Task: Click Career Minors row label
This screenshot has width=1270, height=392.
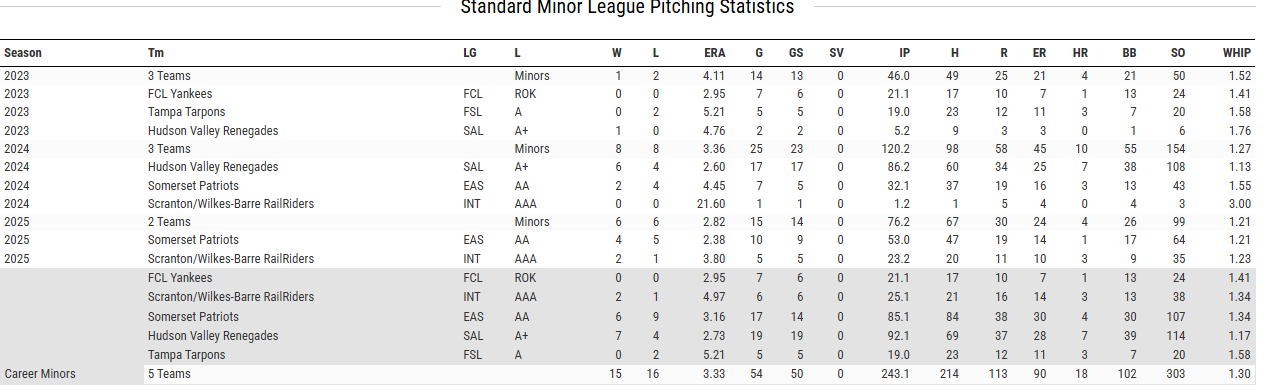Action: coord(40,374)
